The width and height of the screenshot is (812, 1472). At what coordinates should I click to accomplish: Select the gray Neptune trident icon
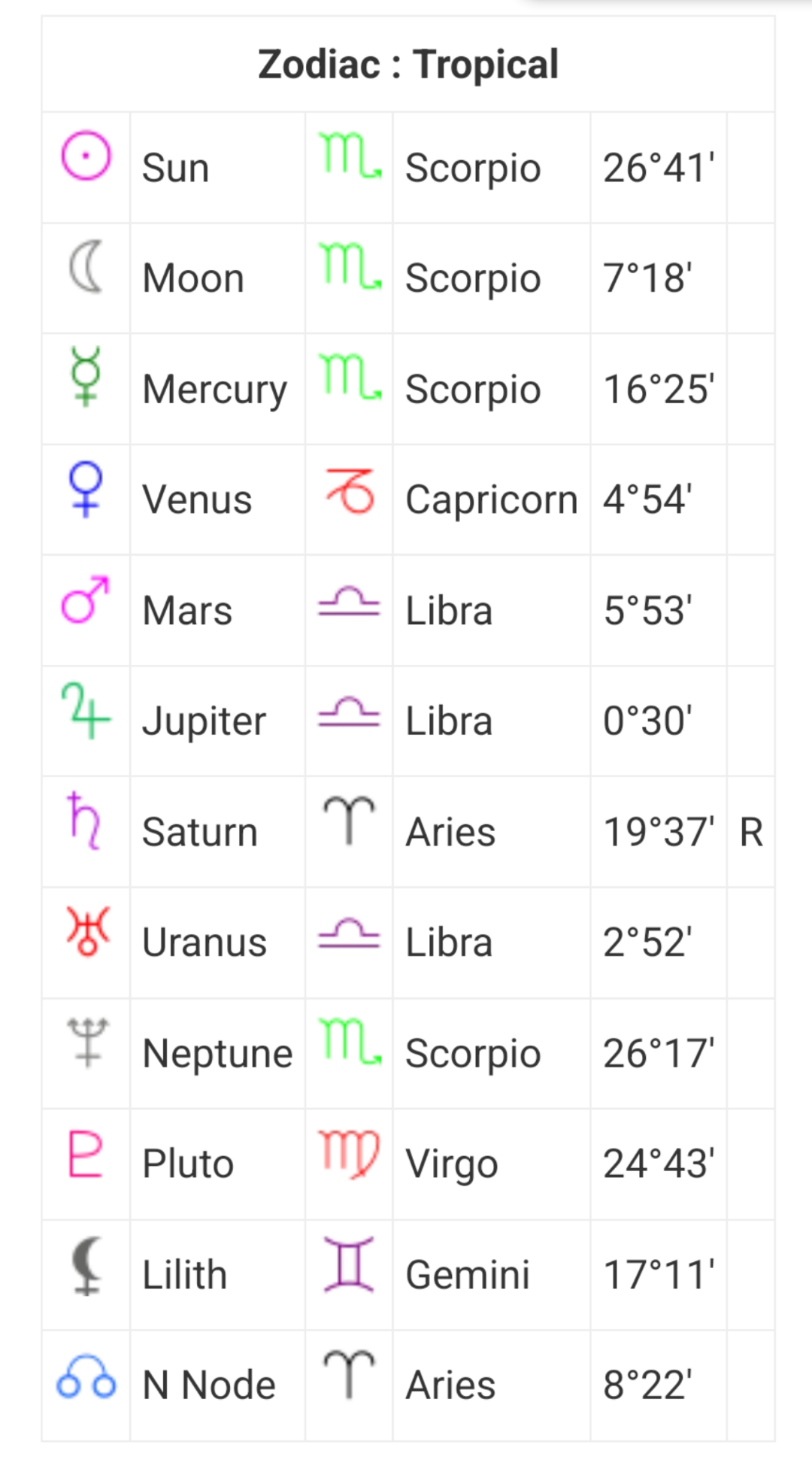point(87,1042)
